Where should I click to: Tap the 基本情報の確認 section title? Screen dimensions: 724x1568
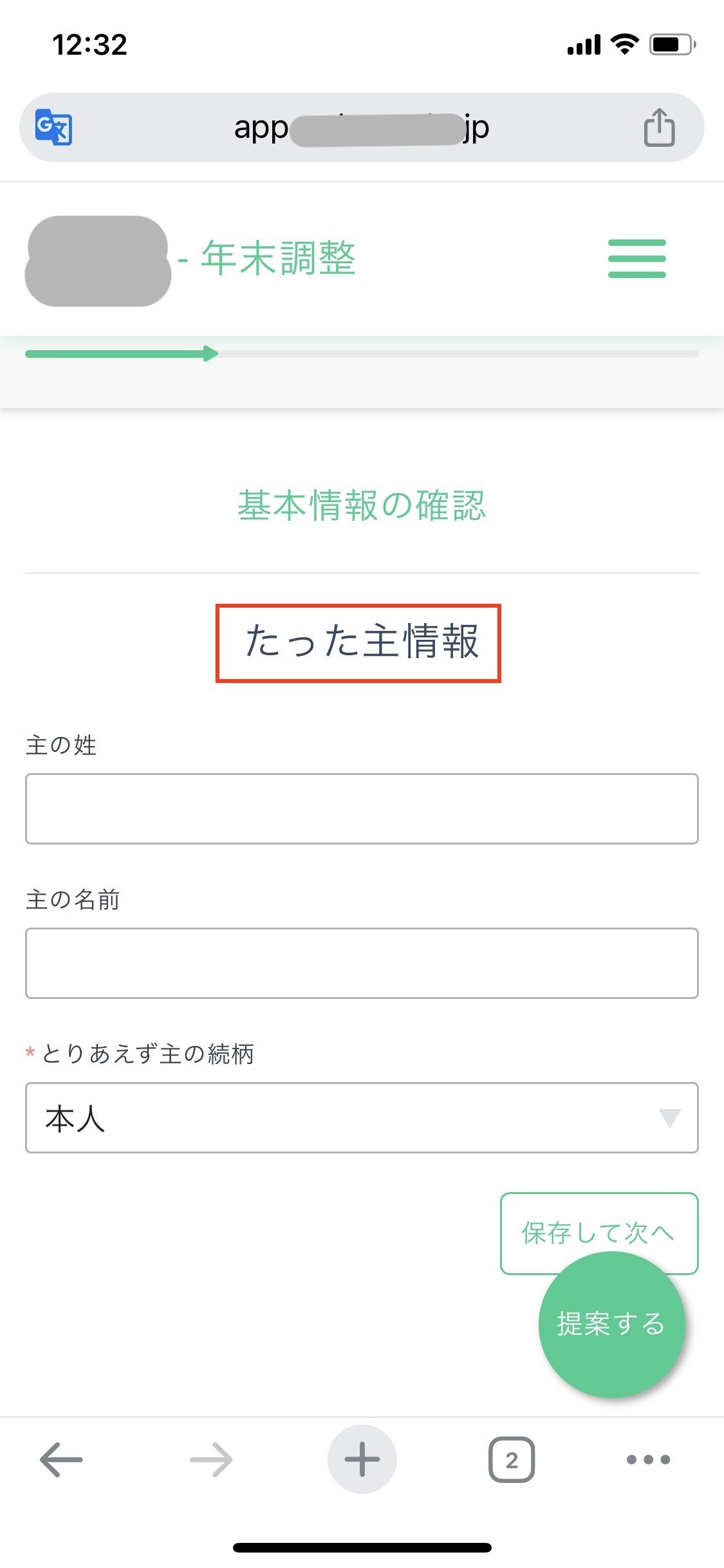point(362,505)
